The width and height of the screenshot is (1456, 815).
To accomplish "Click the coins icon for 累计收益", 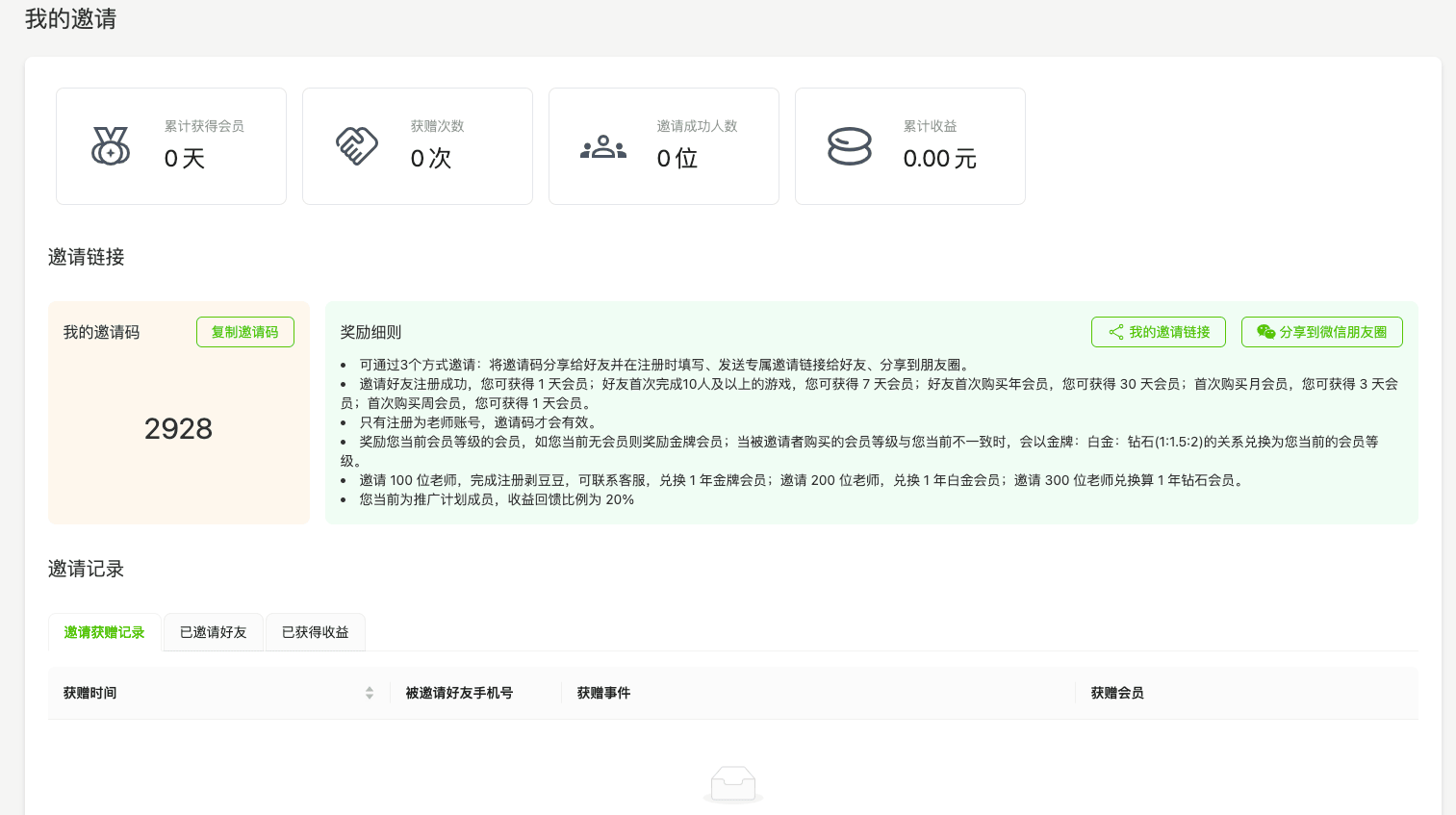I will pyautogui.click(x=850, y=146).
